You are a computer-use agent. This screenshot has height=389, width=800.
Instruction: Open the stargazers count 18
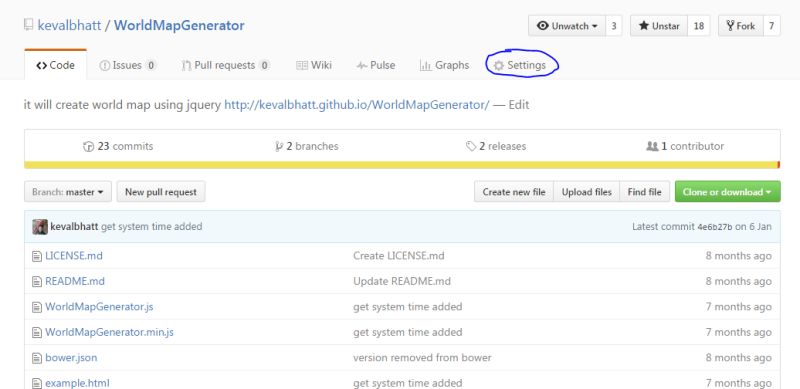698,26
